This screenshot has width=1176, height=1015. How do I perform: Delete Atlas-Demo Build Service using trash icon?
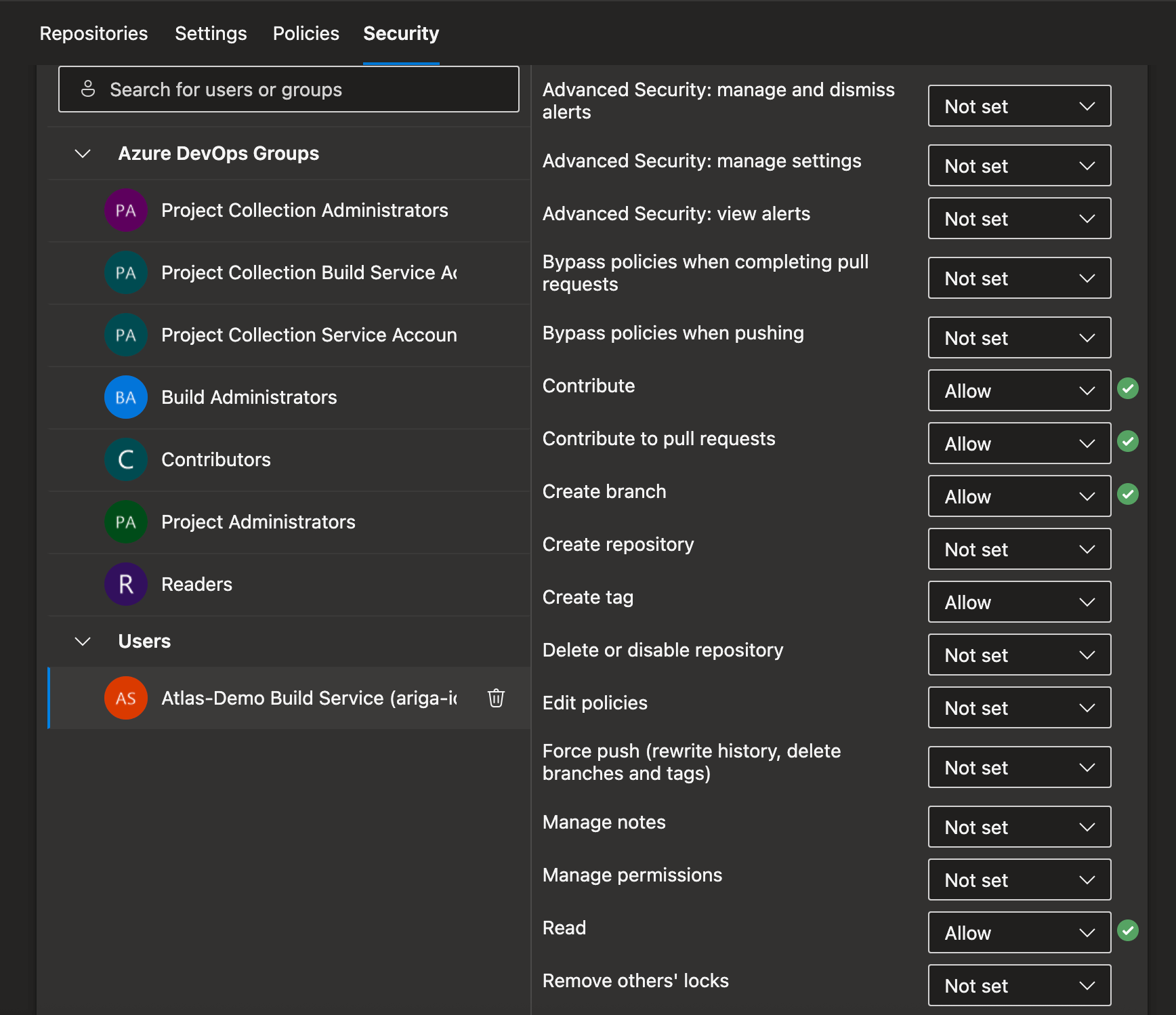(x=497, y=698)
